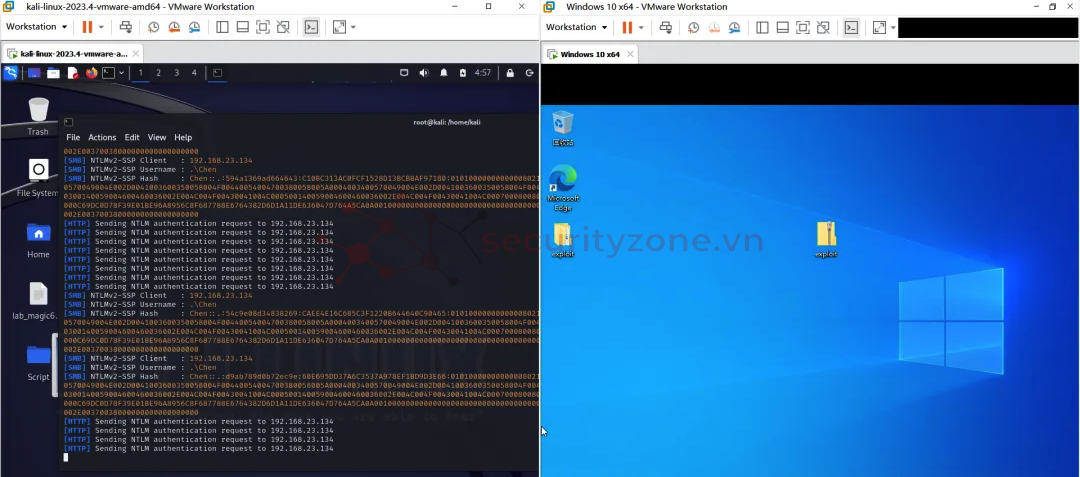This screenshot has width=1080, height=477.
Task: Click the terminal window button in Kali taskbar
Action: pyautogui.click(x=217, y=73)
